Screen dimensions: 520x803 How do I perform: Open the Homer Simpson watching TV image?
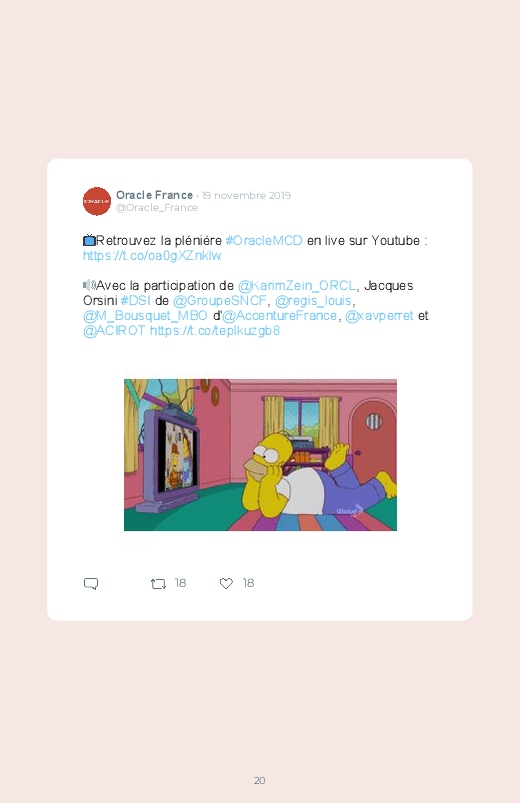click(x=260, y=455)
